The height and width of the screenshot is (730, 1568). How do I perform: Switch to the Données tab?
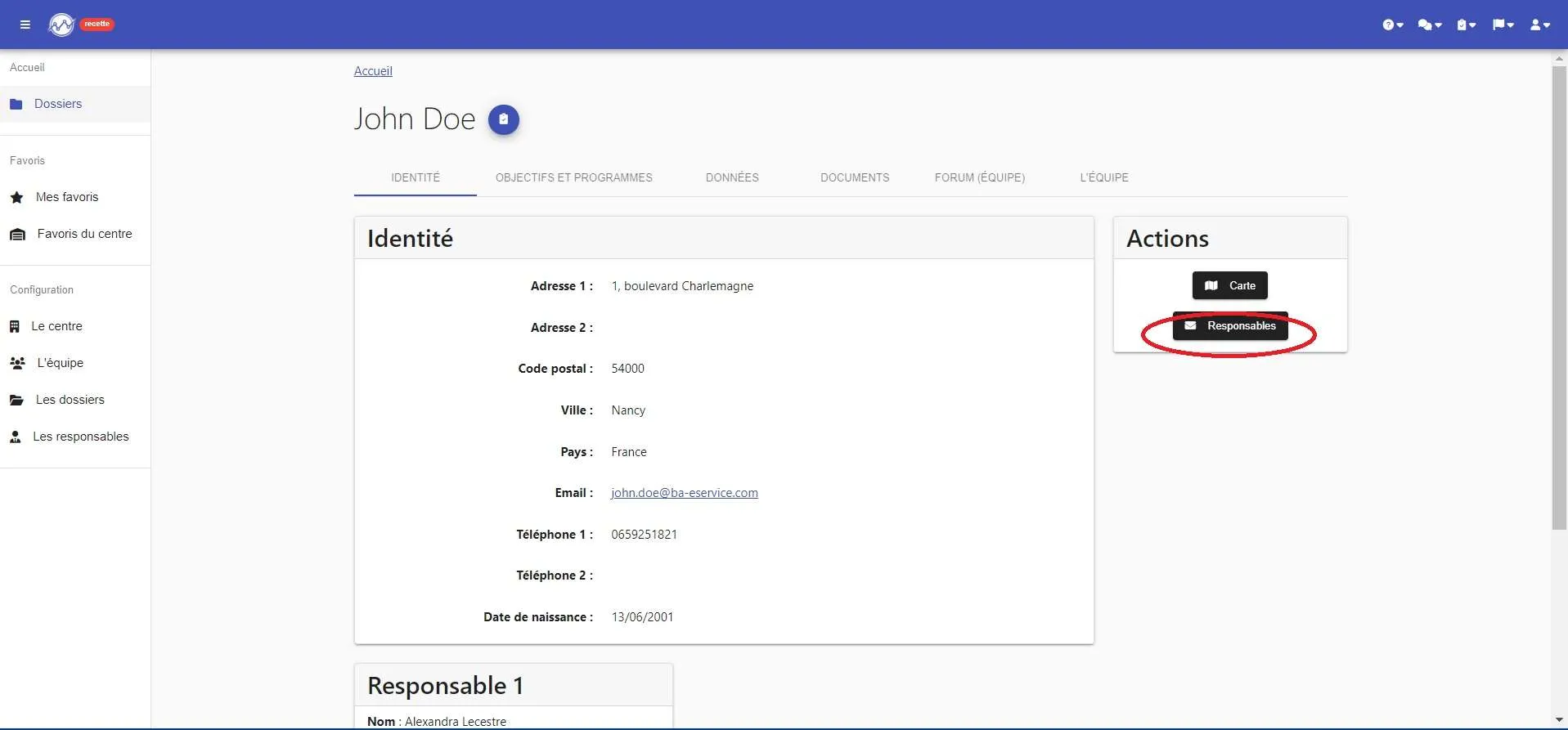[732, 177]
